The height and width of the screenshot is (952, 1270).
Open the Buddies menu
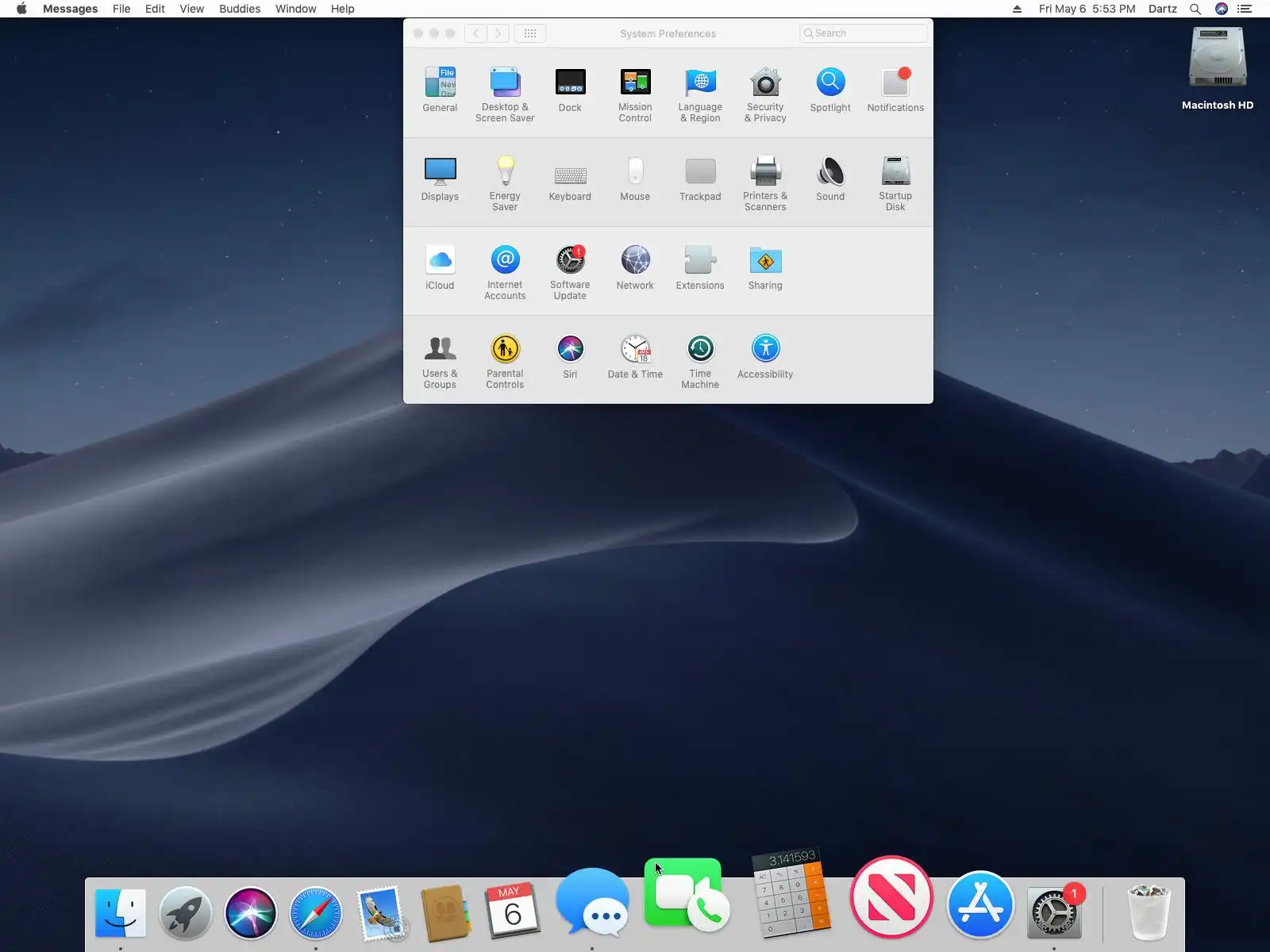point(240,9)
